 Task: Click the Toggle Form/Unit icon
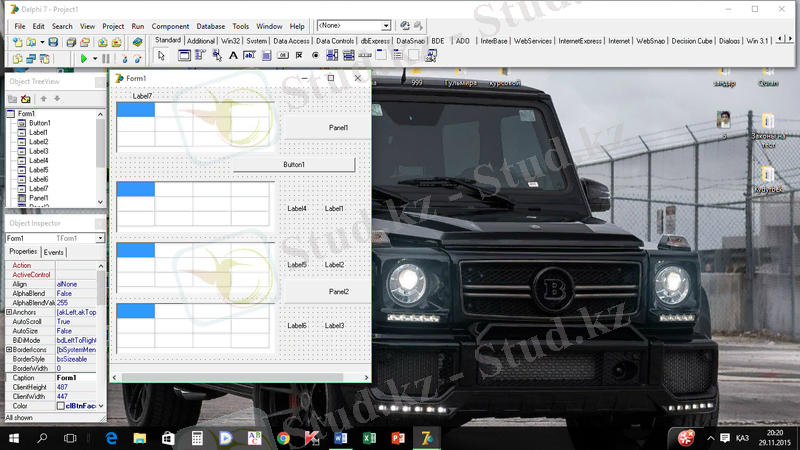point(45,59)
